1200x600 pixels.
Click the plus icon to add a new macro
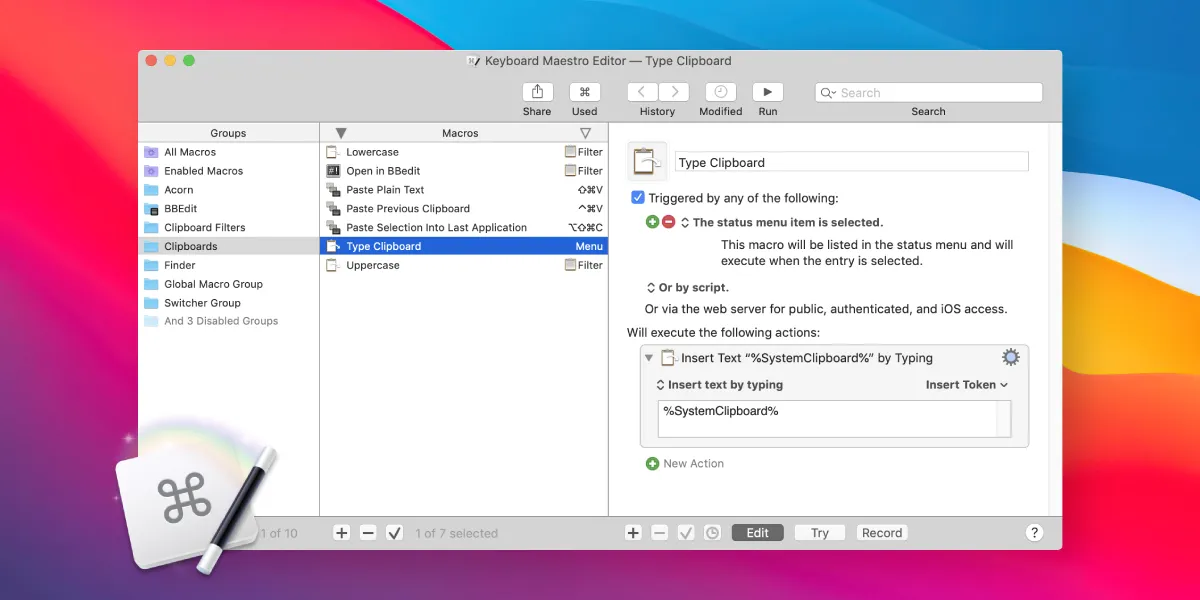633,533
